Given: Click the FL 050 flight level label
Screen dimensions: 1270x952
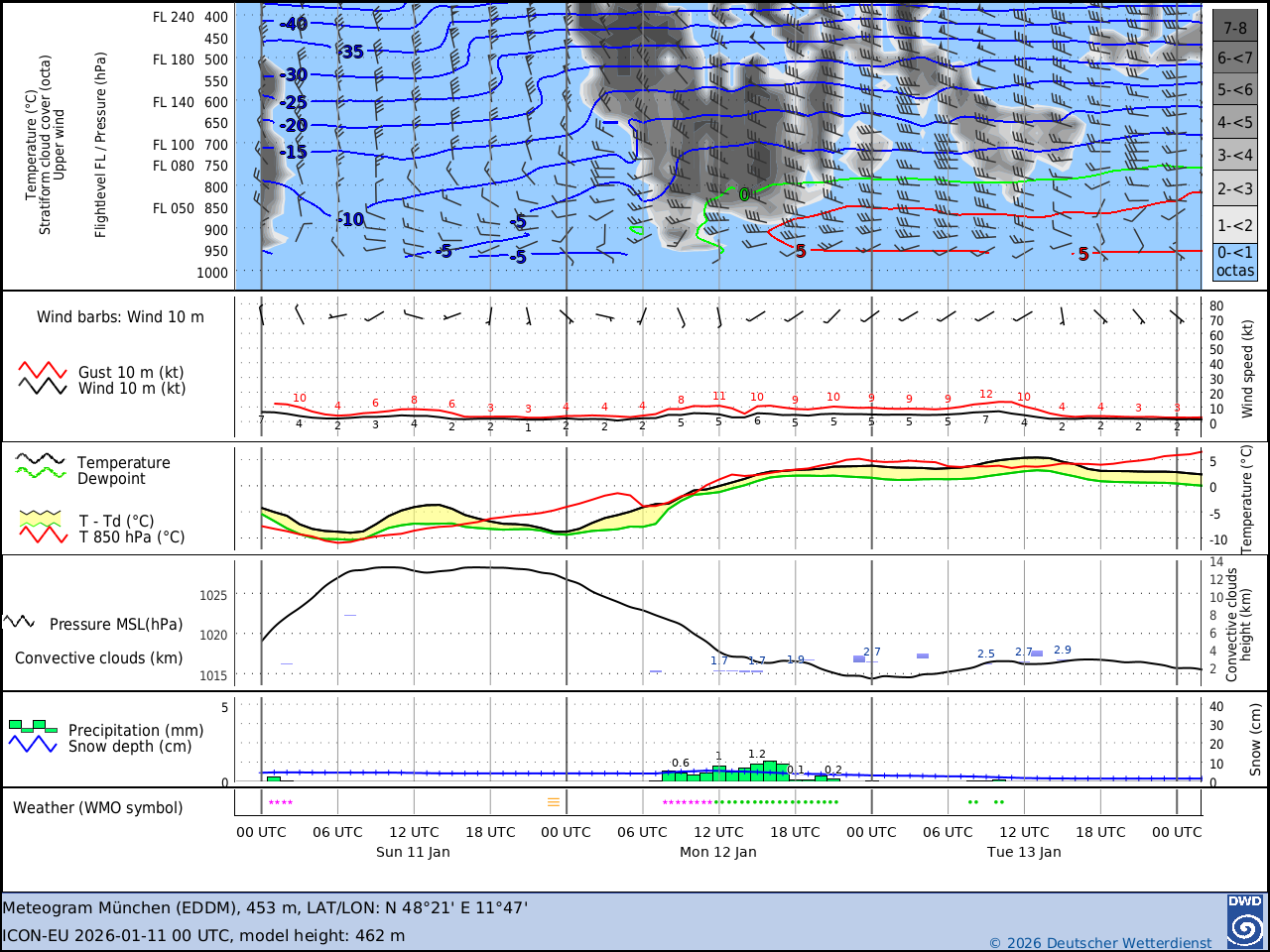Looking at the screenshot, I should 174,208.
